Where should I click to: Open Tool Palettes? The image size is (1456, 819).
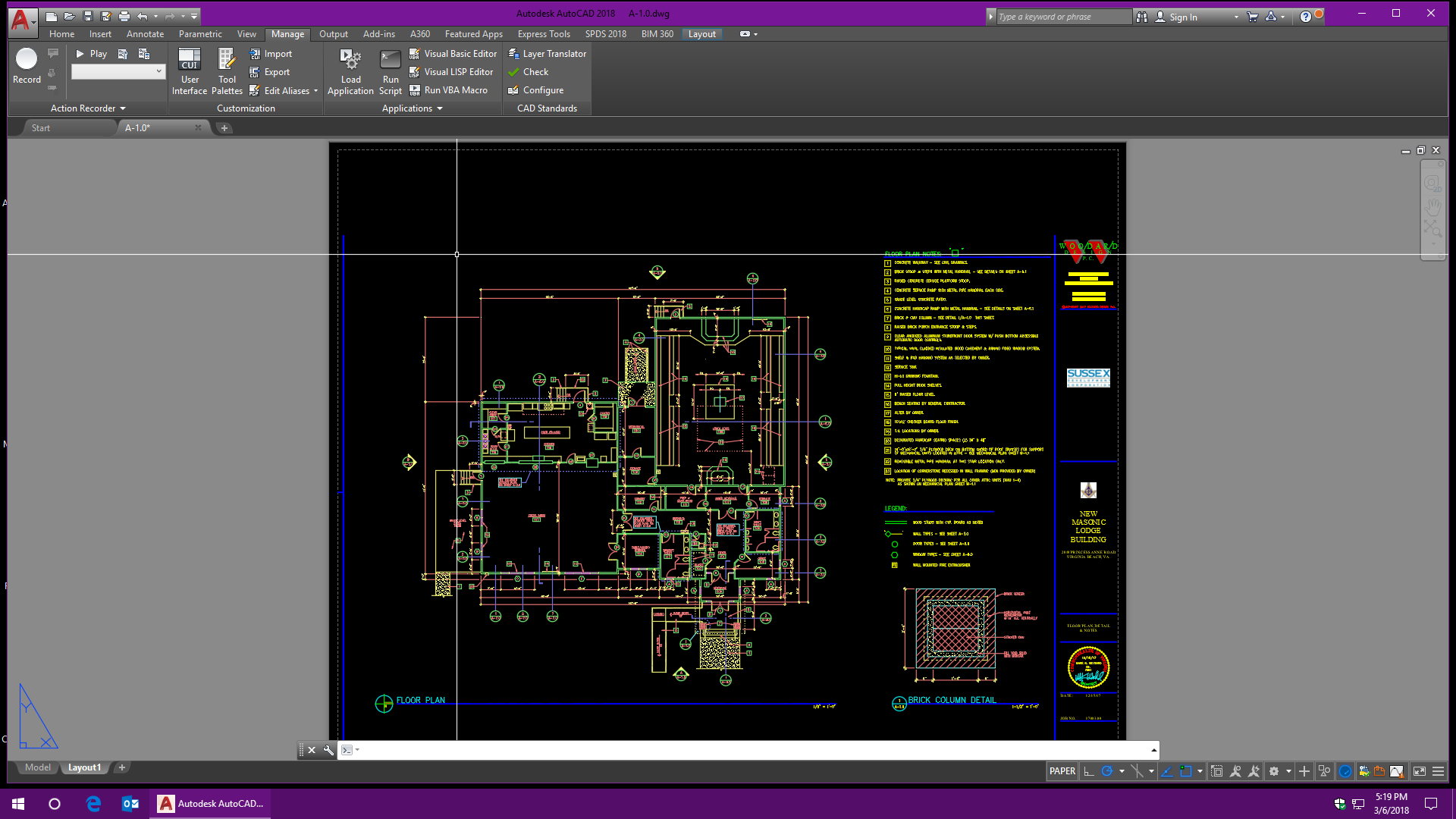[227, 68]
